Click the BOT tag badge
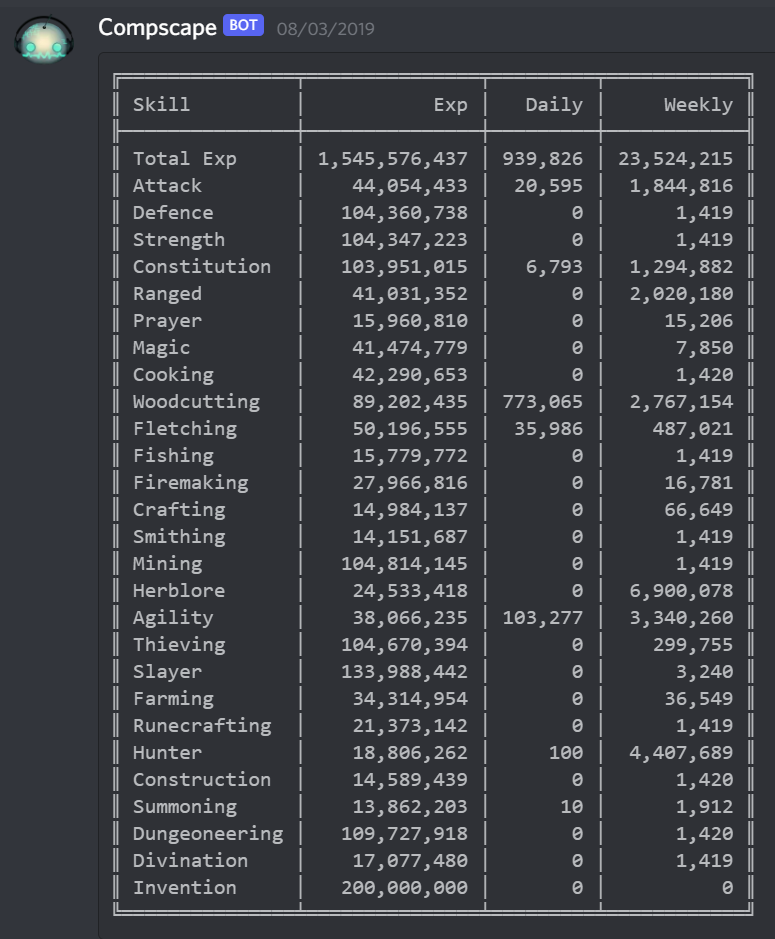The height and width of the screenshot is (939, 775). 243,26
